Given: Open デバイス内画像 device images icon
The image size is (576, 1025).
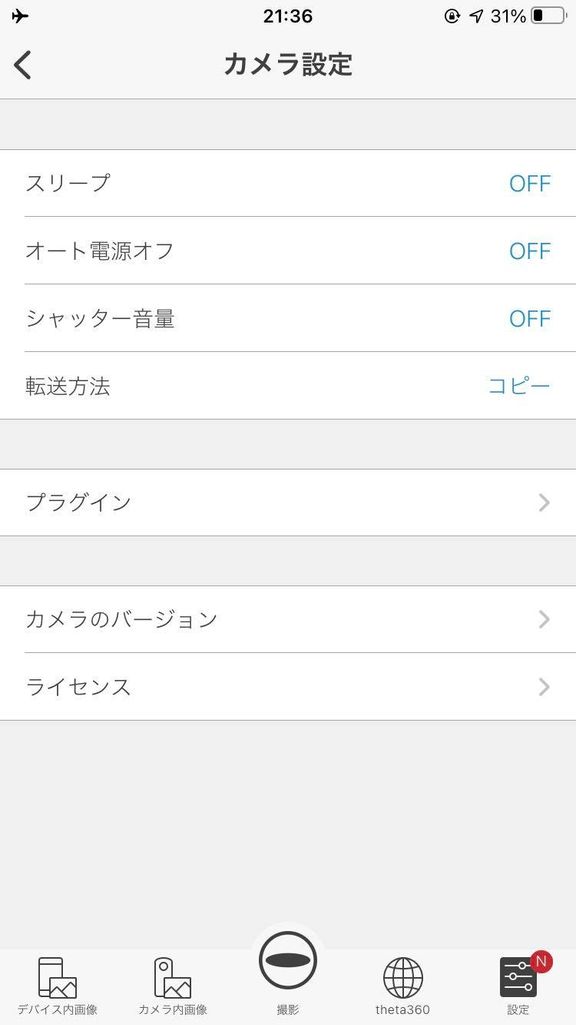Looking at the screenshot, I should click(x=57, y=978).
